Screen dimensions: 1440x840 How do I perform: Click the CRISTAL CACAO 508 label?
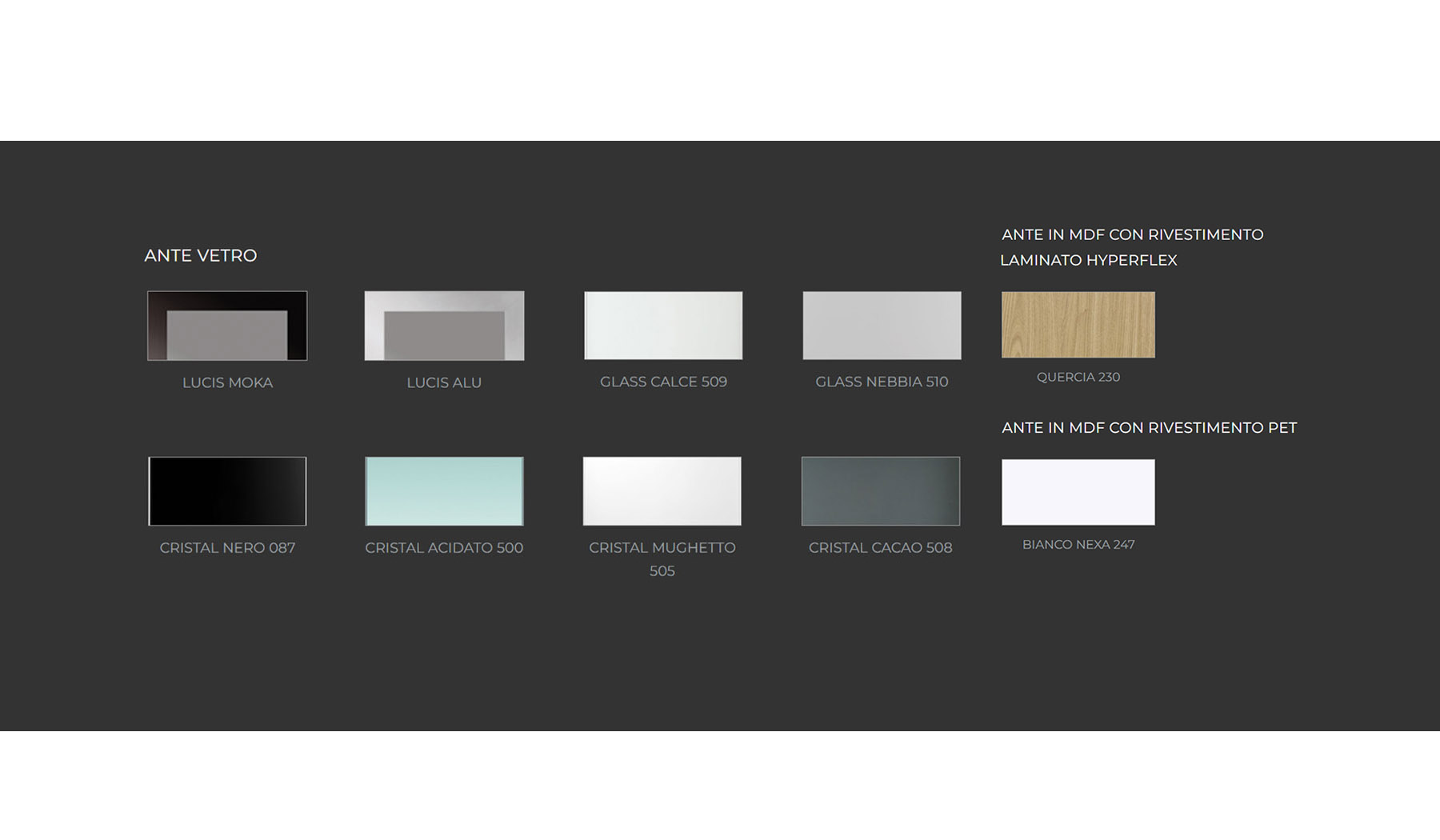click(x=880, y=548)
